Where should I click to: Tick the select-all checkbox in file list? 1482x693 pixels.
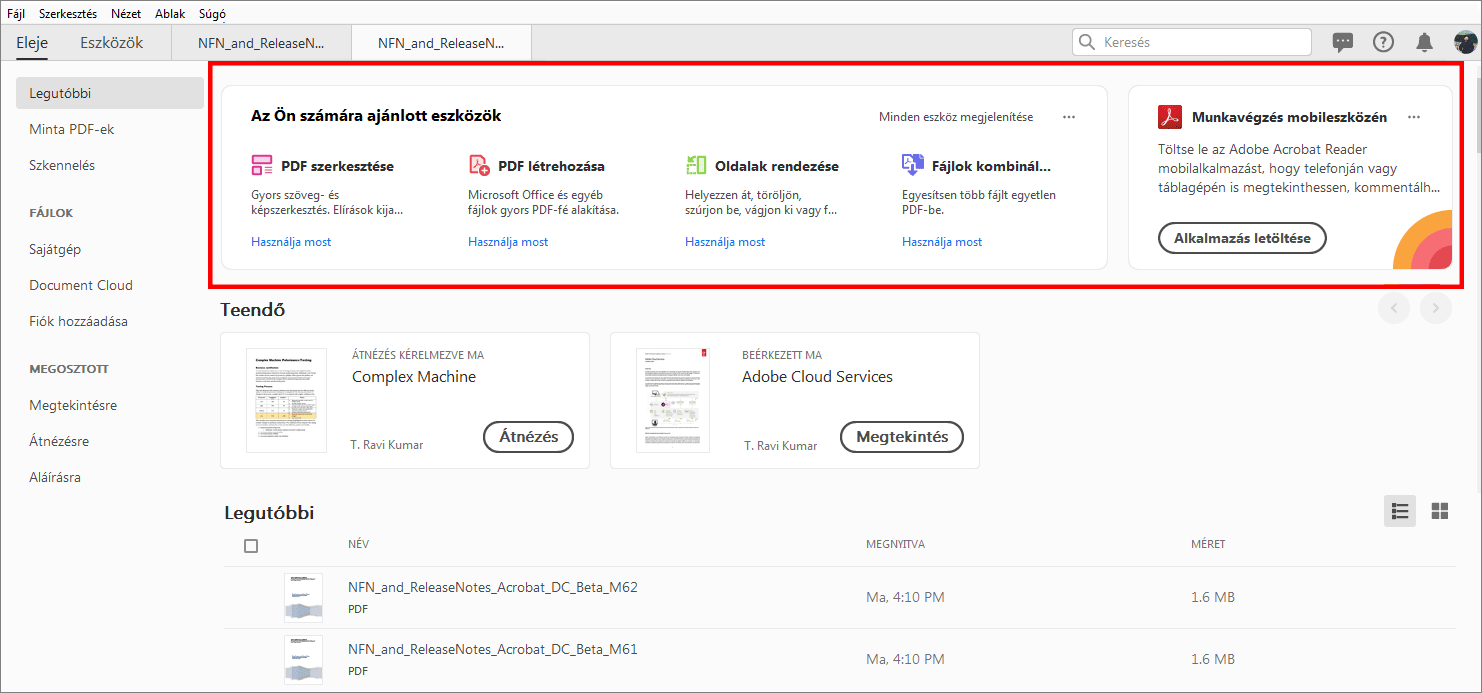pos(251,546)
